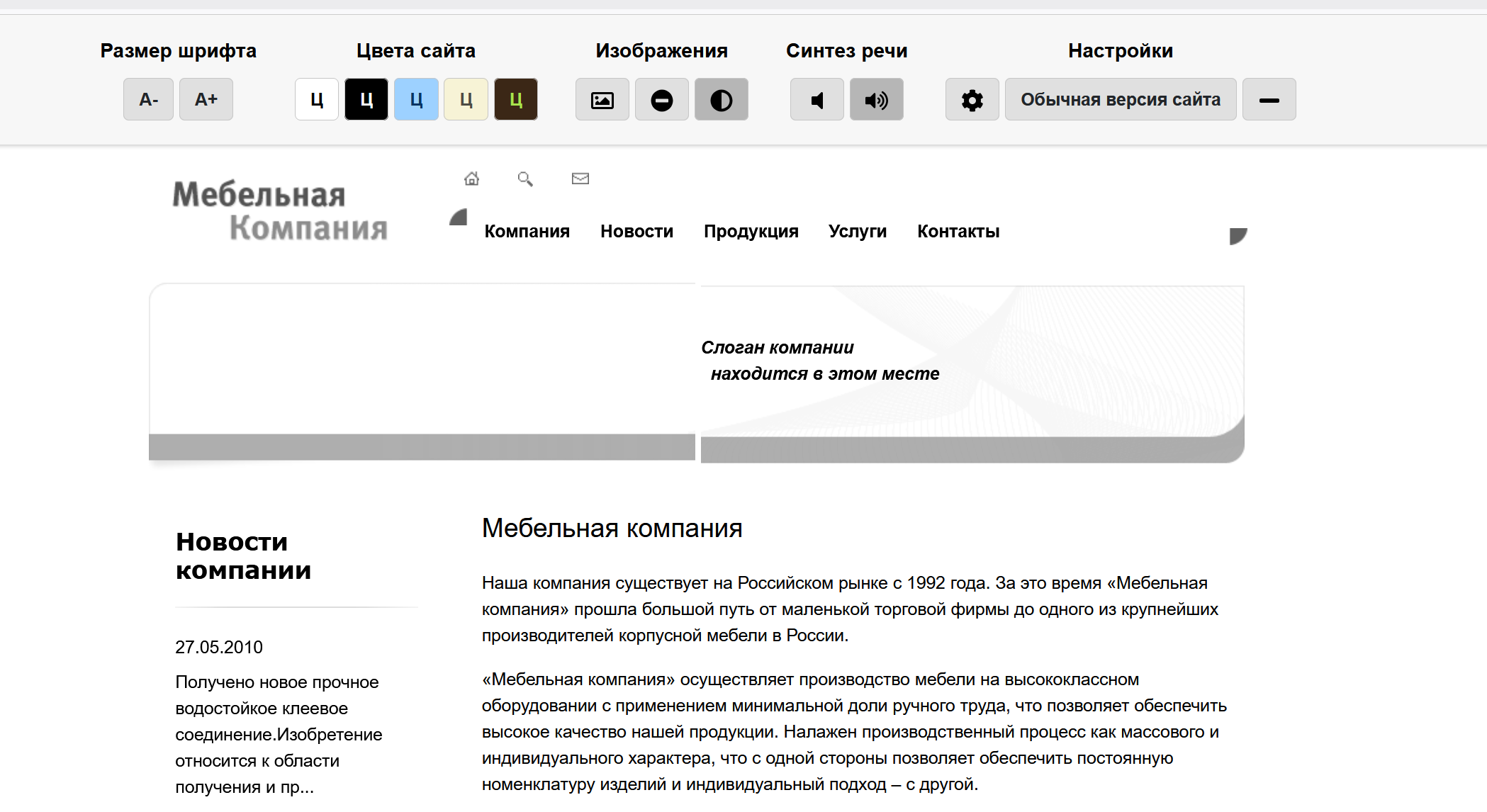Disable images with minus-circle icon
The image size is (1487, 812).
pyautogui.click(x=661, y=100)
